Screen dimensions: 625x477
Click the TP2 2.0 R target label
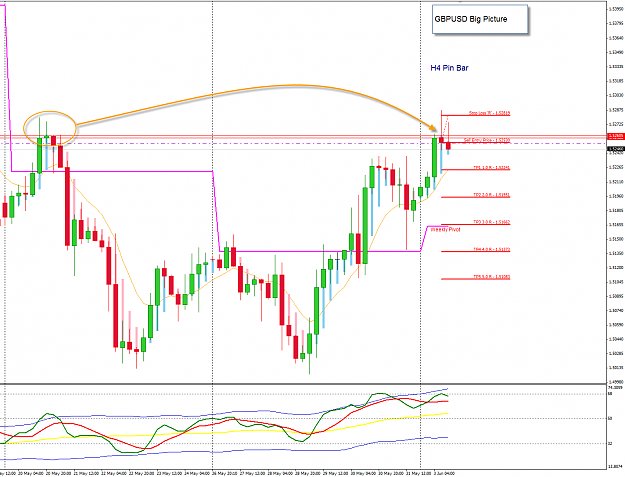coord(491,195)
